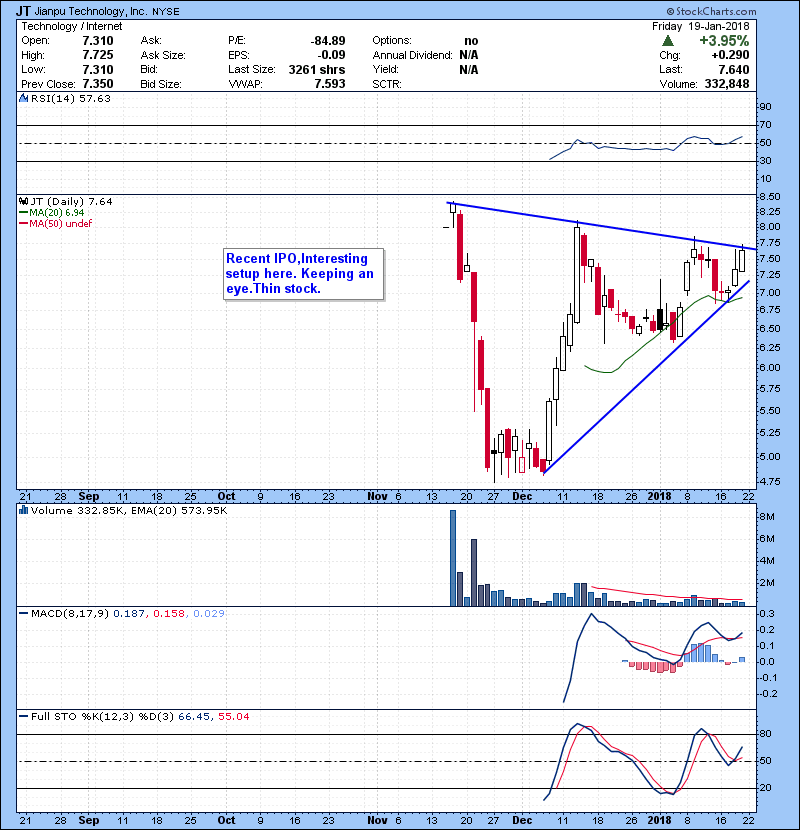Click the MACD(8,17,9) legend label
Viewport: 800px width, 830px height.
tap(70, 613)
